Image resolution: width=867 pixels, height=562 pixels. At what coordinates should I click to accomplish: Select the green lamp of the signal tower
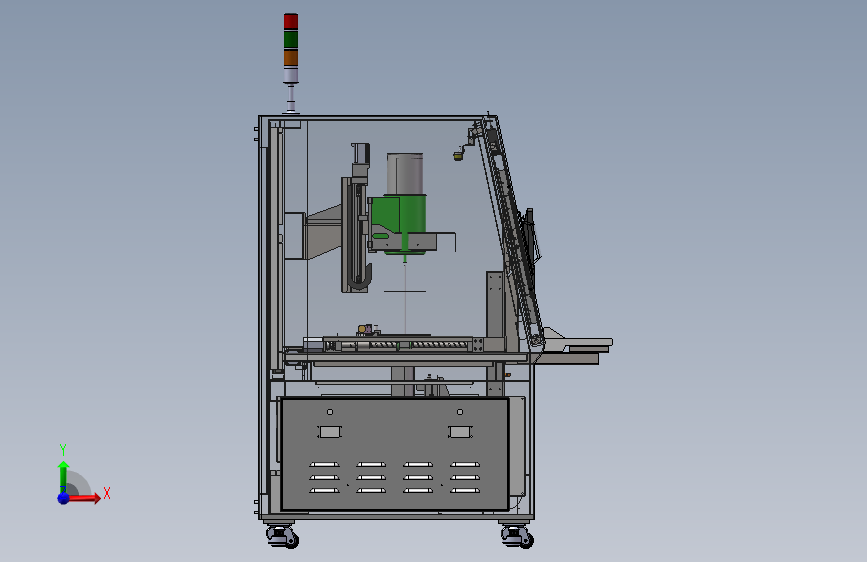[291, 39]
